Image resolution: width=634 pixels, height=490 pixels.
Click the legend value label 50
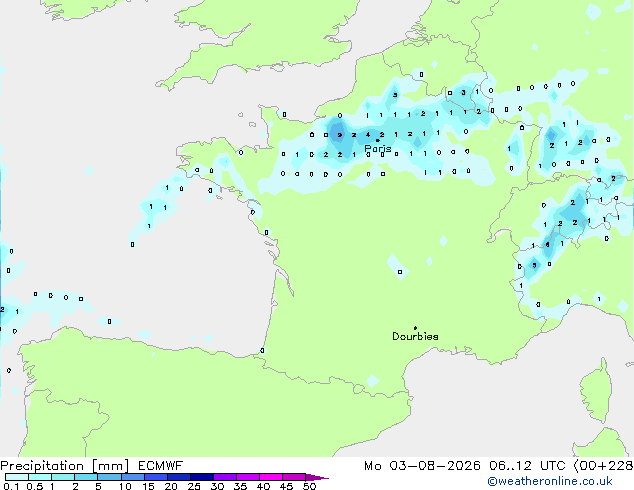[309, 486]
